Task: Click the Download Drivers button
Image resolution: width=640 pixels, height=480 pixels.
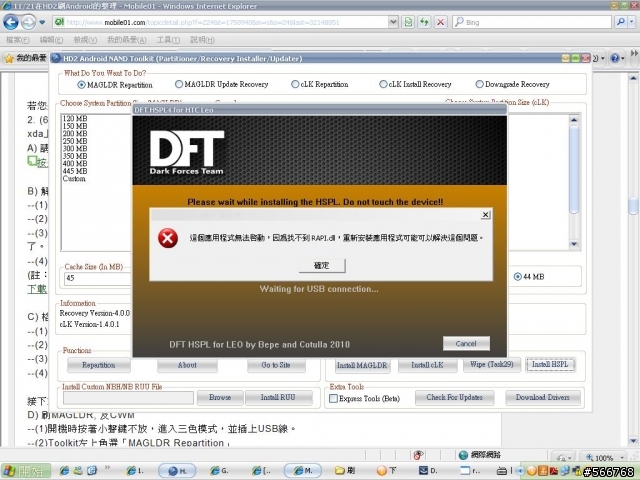Action: 543,398
